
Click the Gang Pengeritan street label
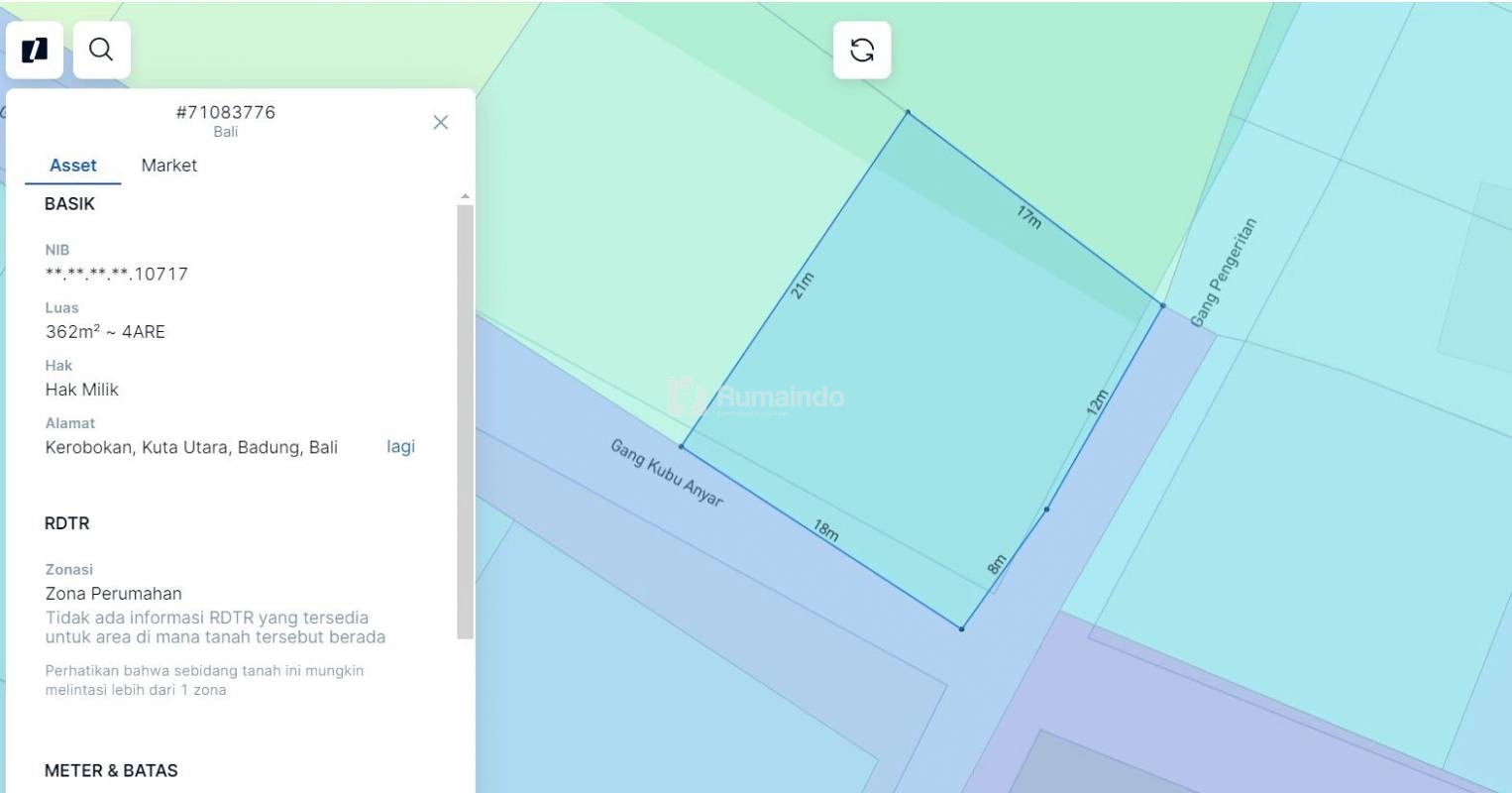1223,273
